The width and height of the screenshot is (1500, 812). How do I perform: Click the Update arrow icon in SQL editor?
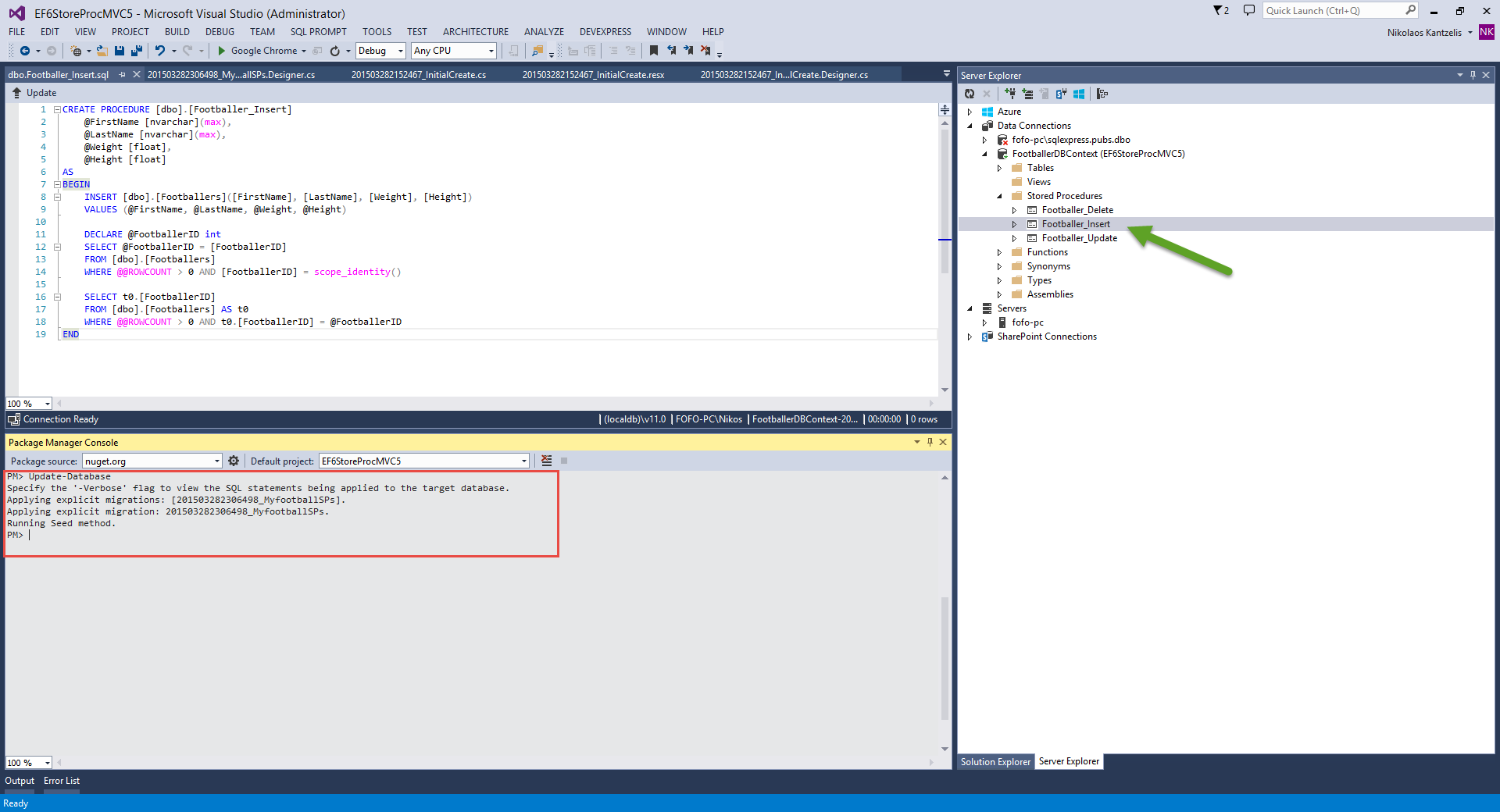16,93
